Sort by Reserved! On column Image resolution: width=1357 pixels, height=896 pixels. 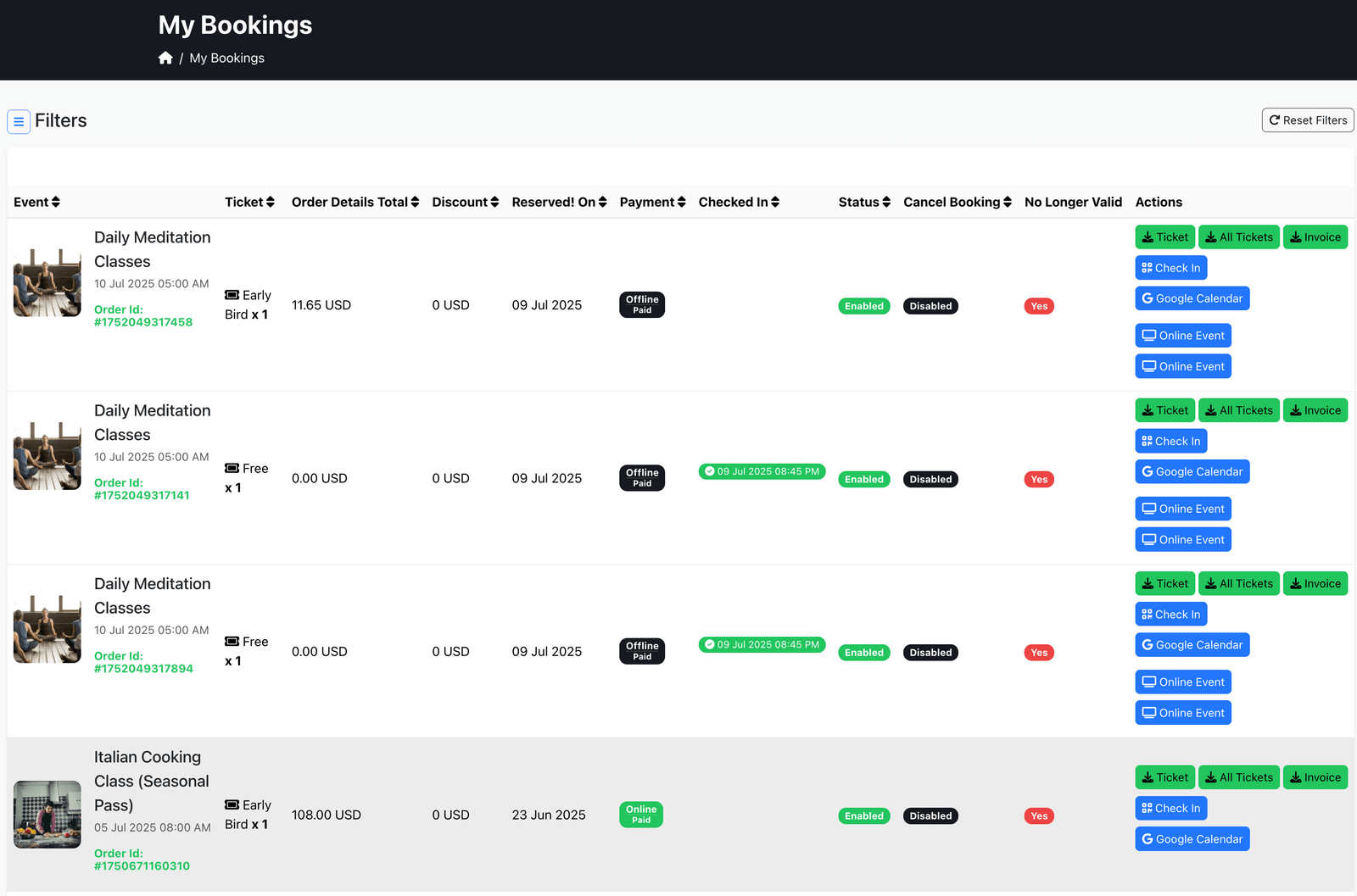point(559,202)
